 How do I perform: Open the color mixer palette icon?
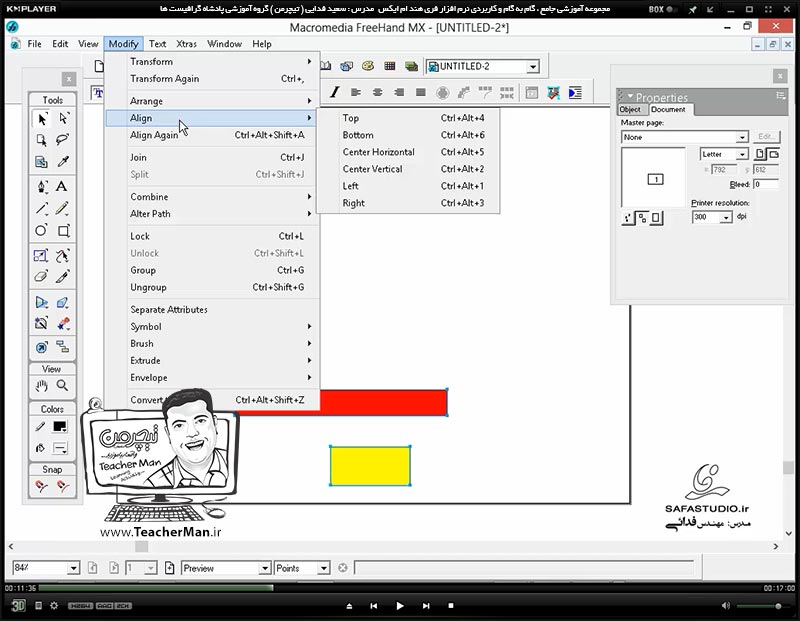coord(368,66)
